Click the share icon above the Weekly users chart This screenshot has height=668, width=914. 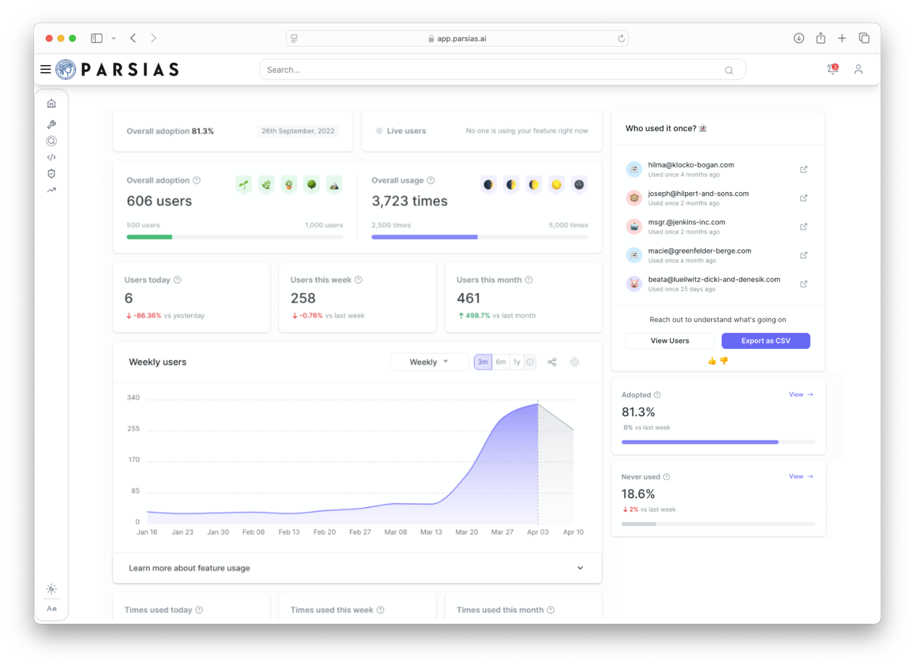[x=552, y=362]
